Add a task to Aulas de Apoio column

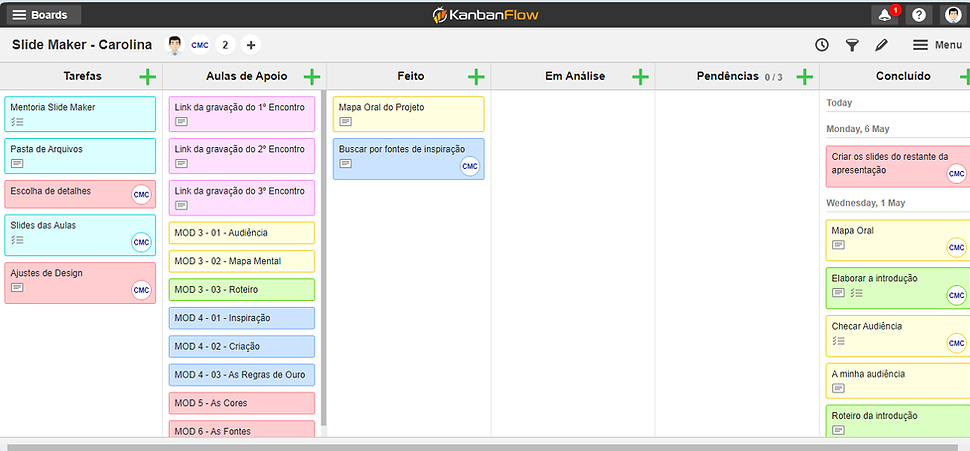point(312,77)
